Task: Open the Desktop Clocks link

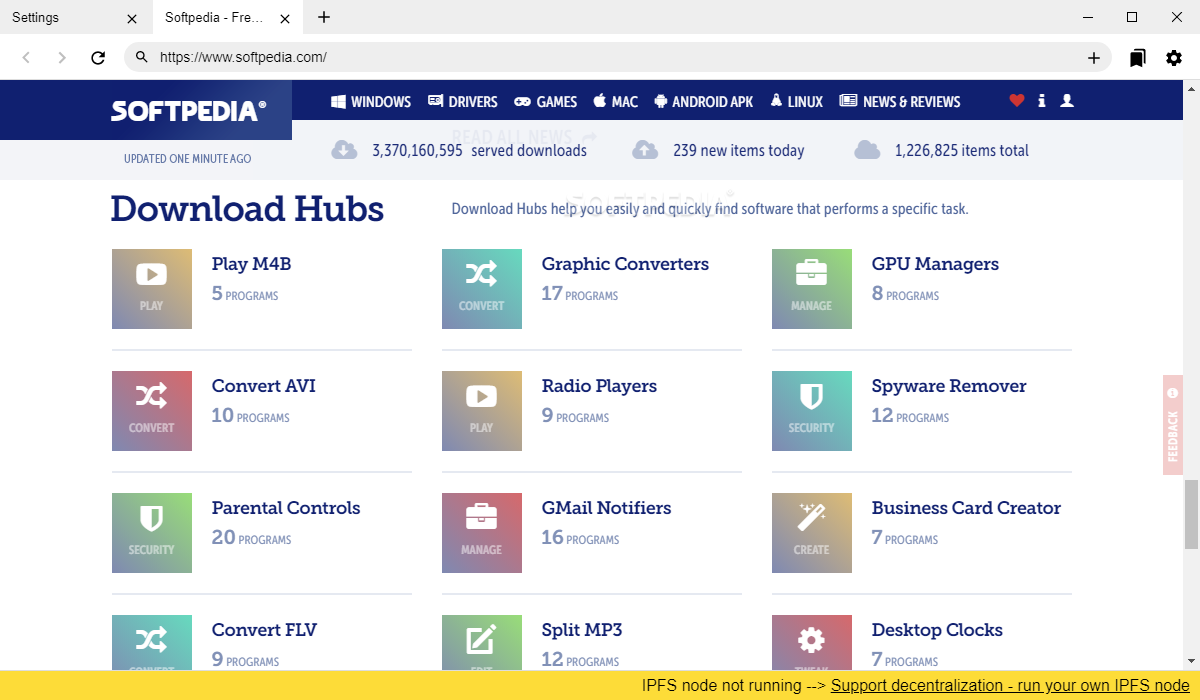Action: [937, 630]
